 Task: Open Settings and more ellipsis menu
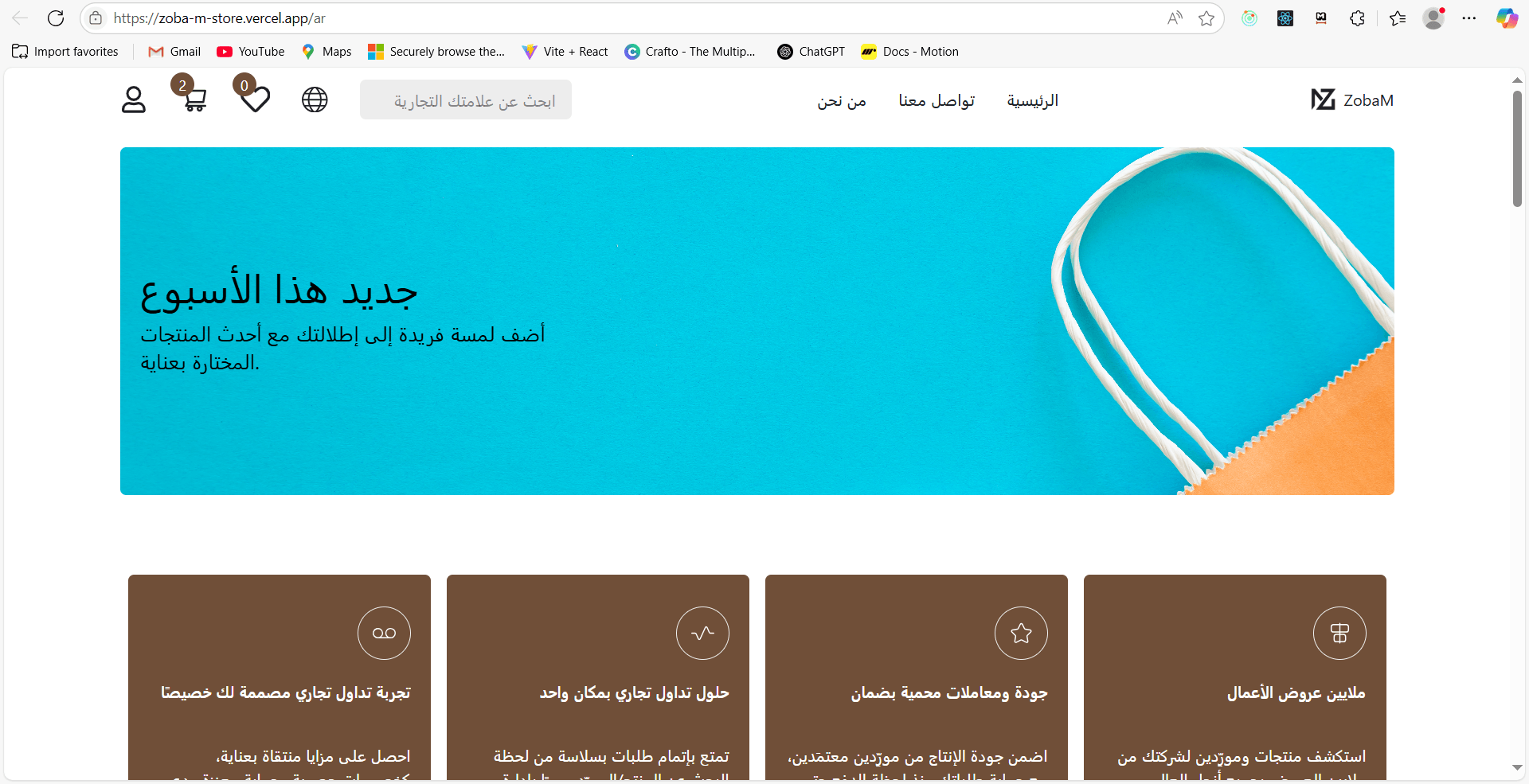(x=1469, y=18)
